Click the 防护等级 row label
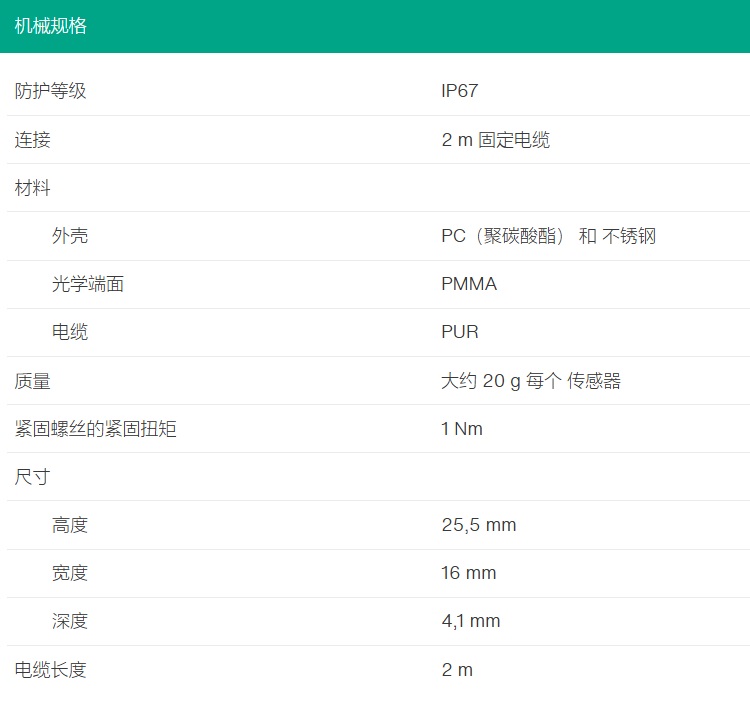This screenshot has height=708, width=750. point(50,91)
